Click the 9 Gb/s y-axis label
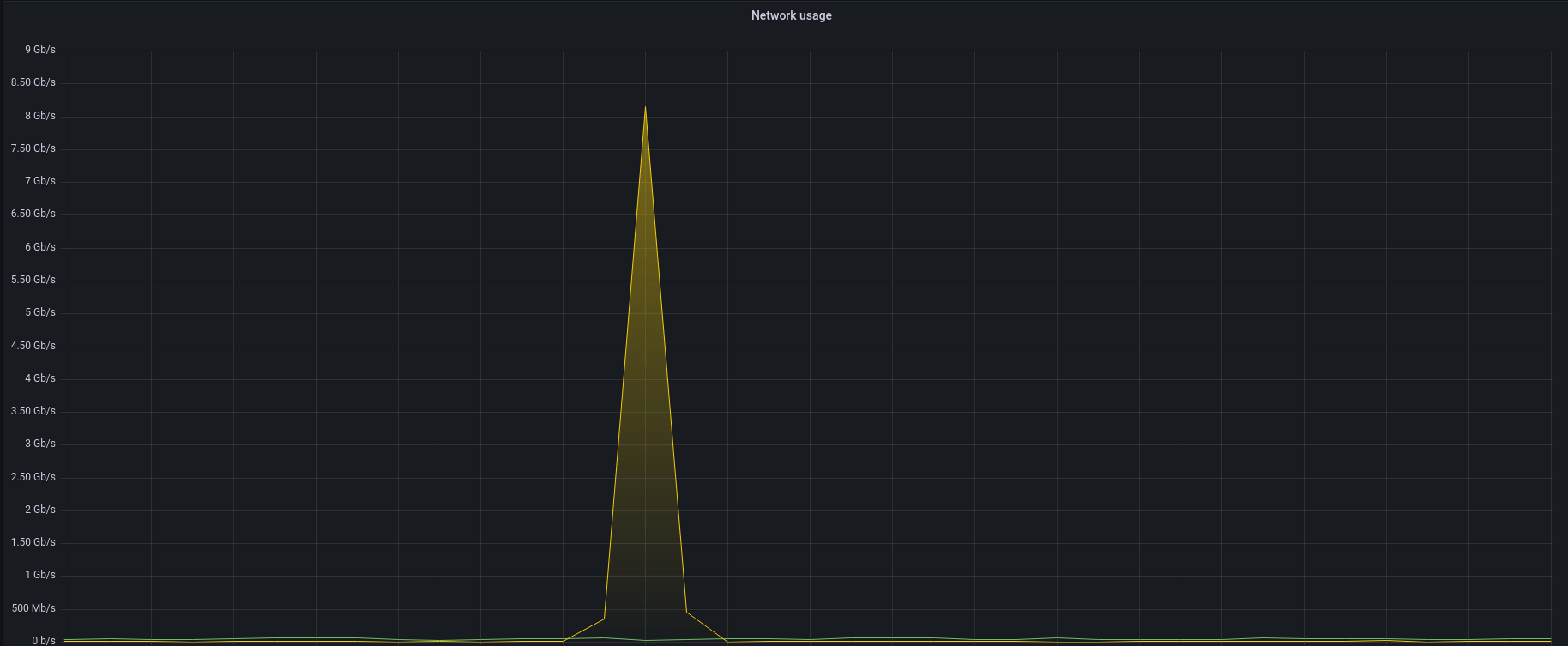1568x646 pixels. [39, 50]
